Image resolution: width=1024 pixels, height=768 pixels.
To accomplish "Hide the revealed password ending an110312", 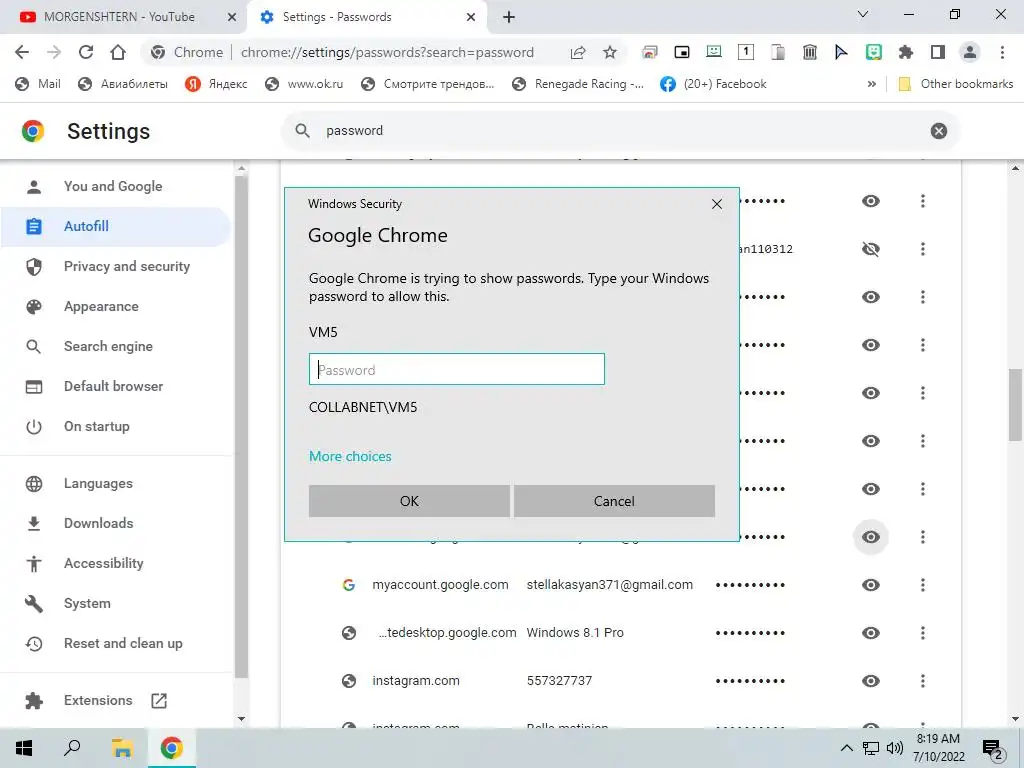I will point(871,249).
